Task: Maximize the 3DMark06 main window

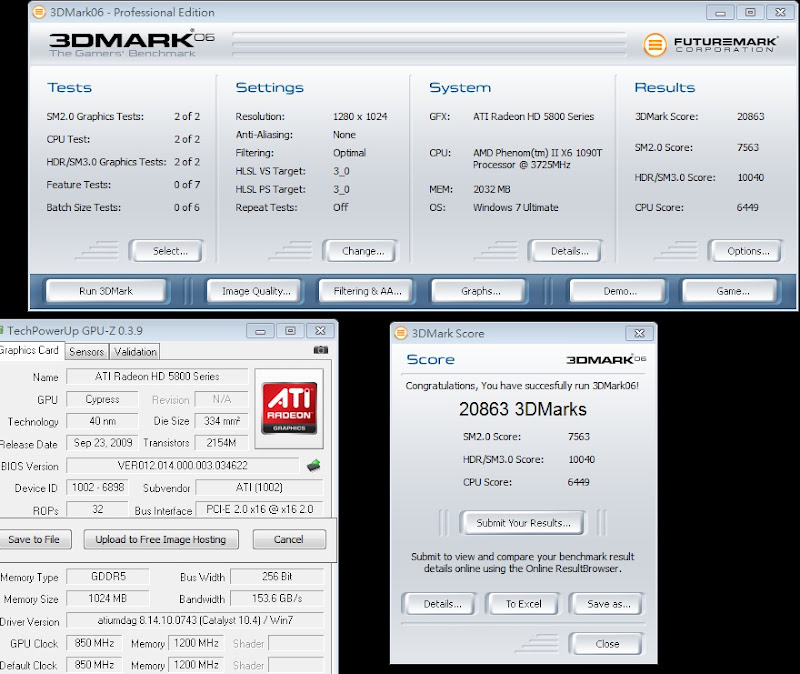Action: coord(750,13)
